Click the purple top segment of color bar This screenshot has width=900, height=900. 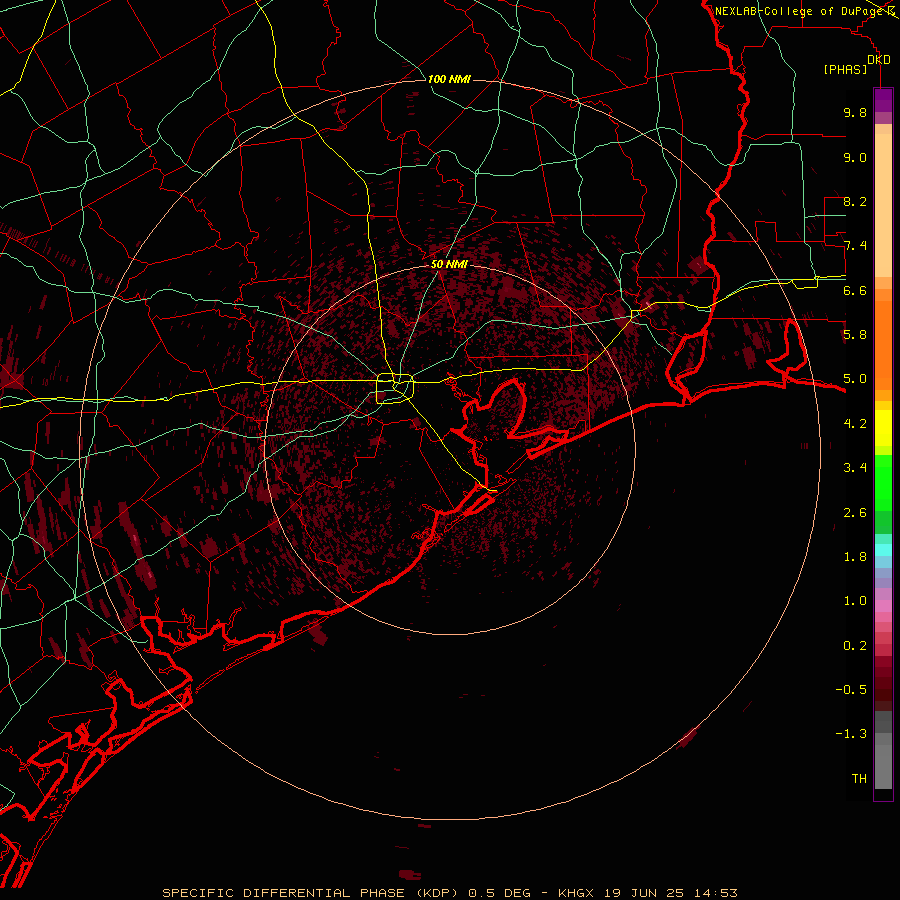coord(883,100)
